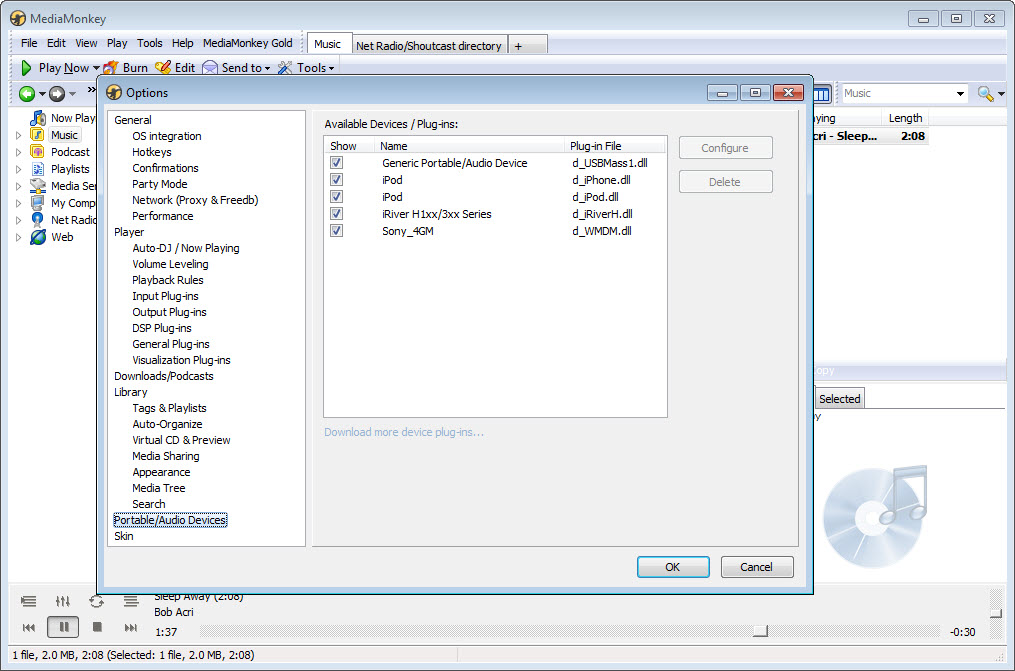Viewport: 1015px width, 671px height.
Task: Skip to next track
Action: pyautogui.click(x=131, y=627)
